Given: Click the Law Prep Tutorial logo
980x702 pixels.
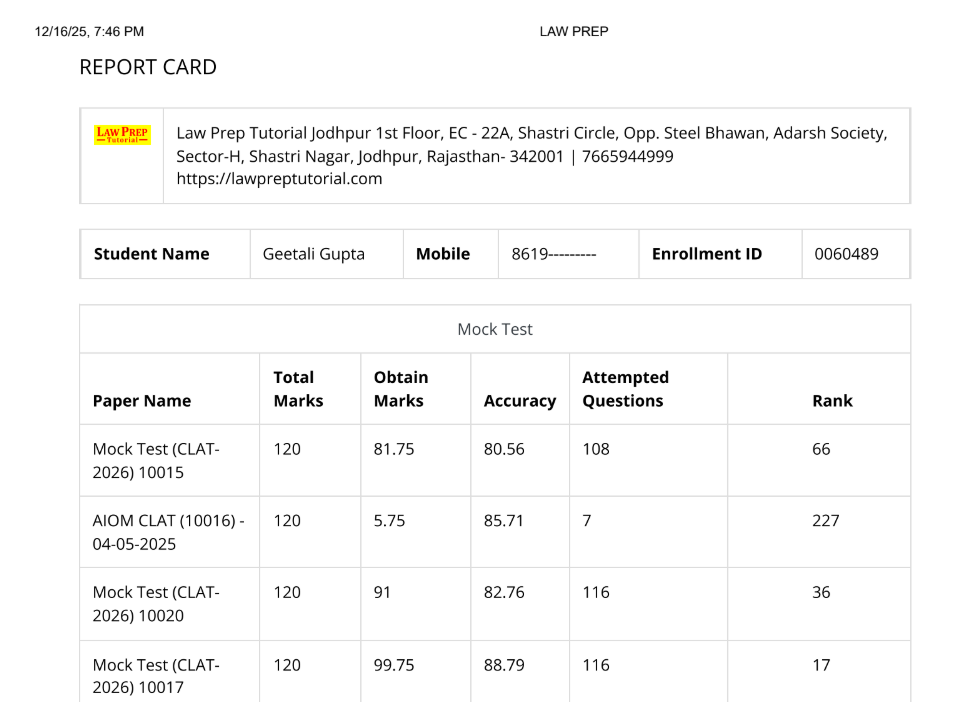Looking at the screenshot, I should point(121,135).
